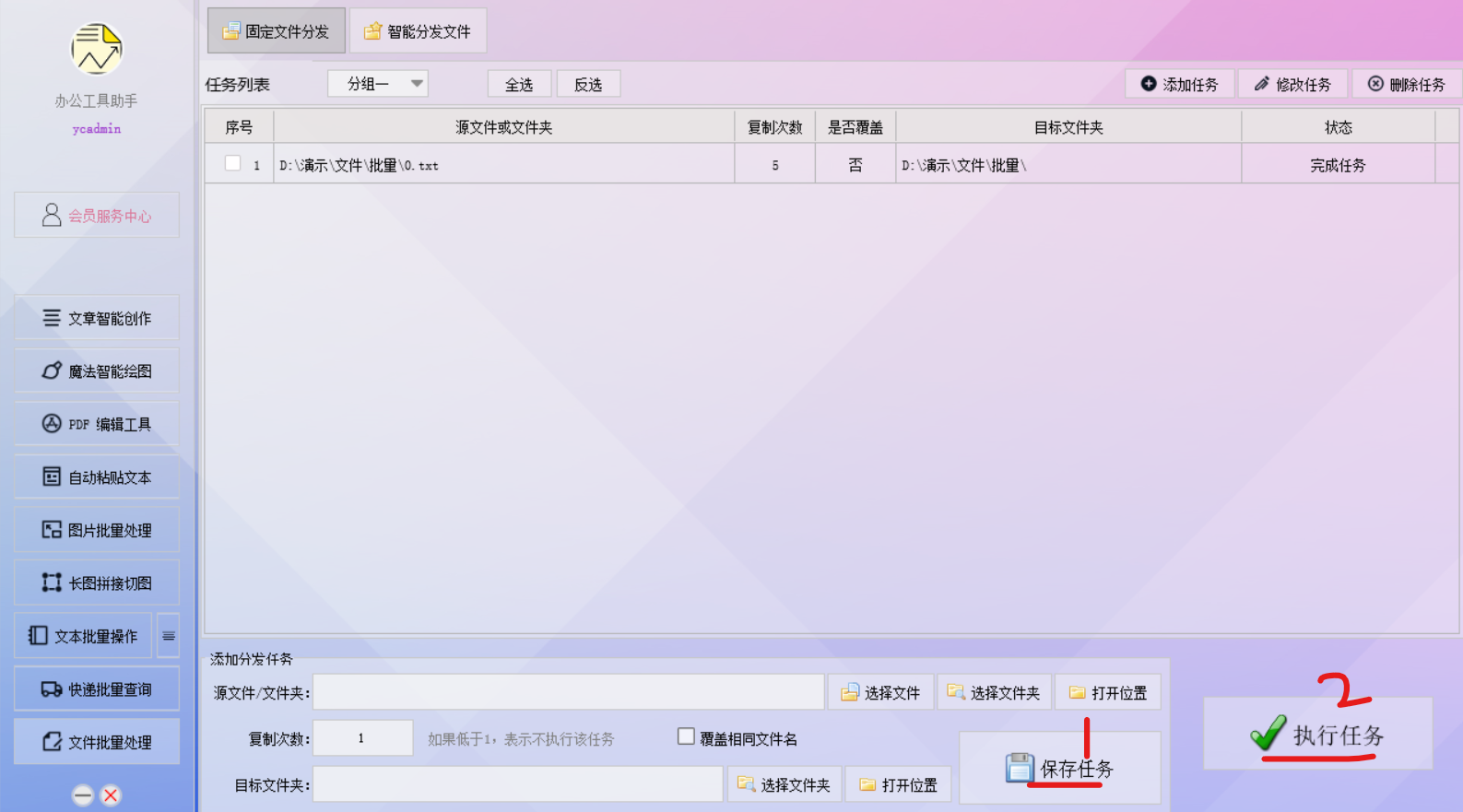Image resolution: width=1463 pixels, height=812 pixels.
Task: Click the 序号 column header
Action: pos(239,127)
